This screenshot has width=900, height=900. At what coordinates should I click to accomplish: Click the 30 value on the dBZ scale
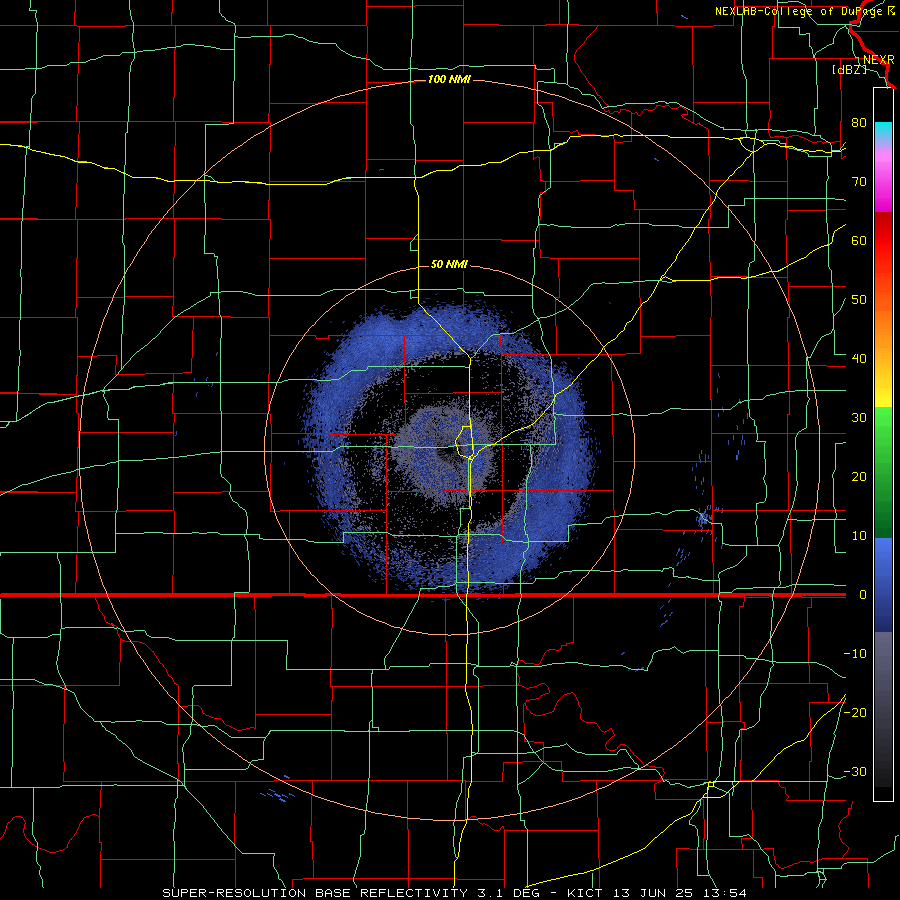(x=859, y=417)
